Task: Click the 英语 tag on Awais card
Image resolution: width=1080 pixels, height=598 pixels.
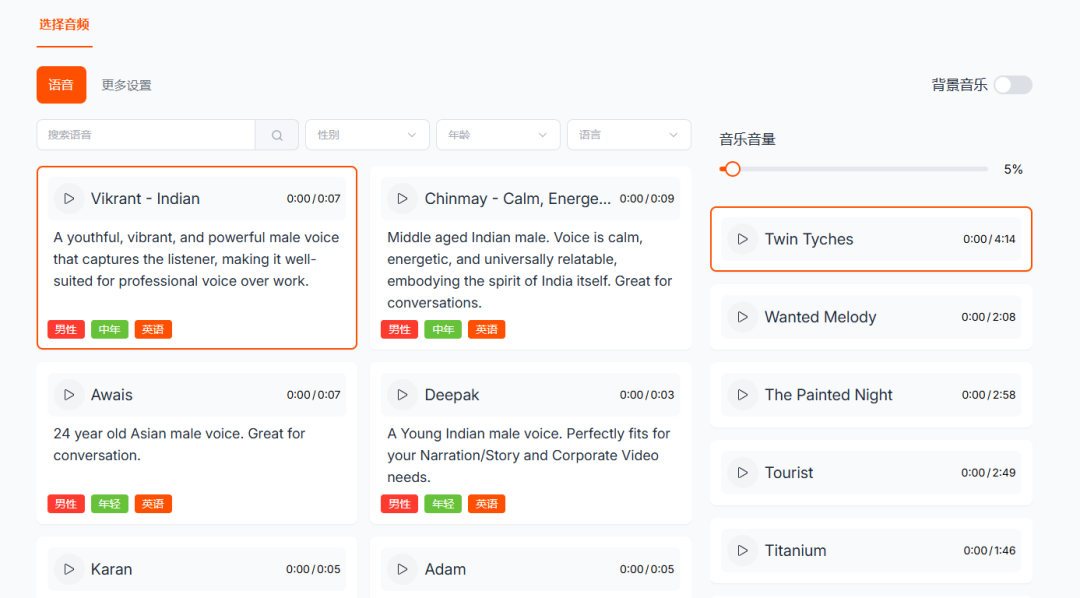Action: click(153, 504)
